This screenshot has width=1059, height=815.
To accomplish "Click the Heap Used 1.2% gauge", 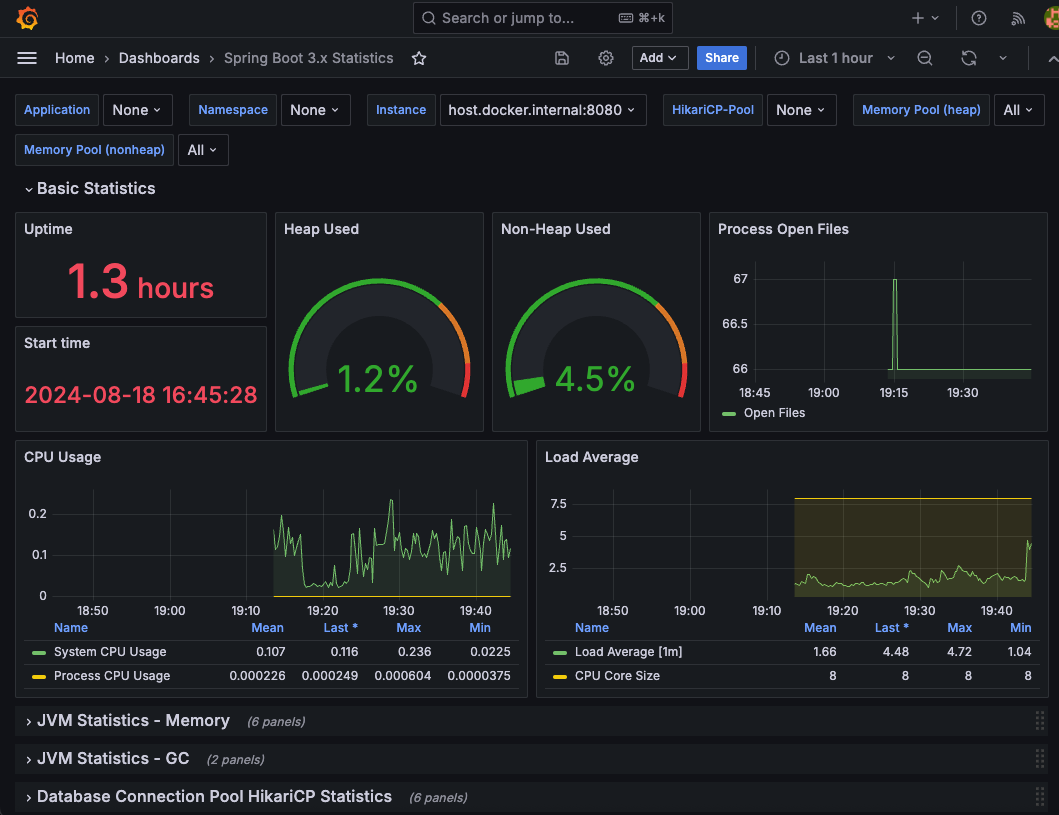I will tap(379, 339).
